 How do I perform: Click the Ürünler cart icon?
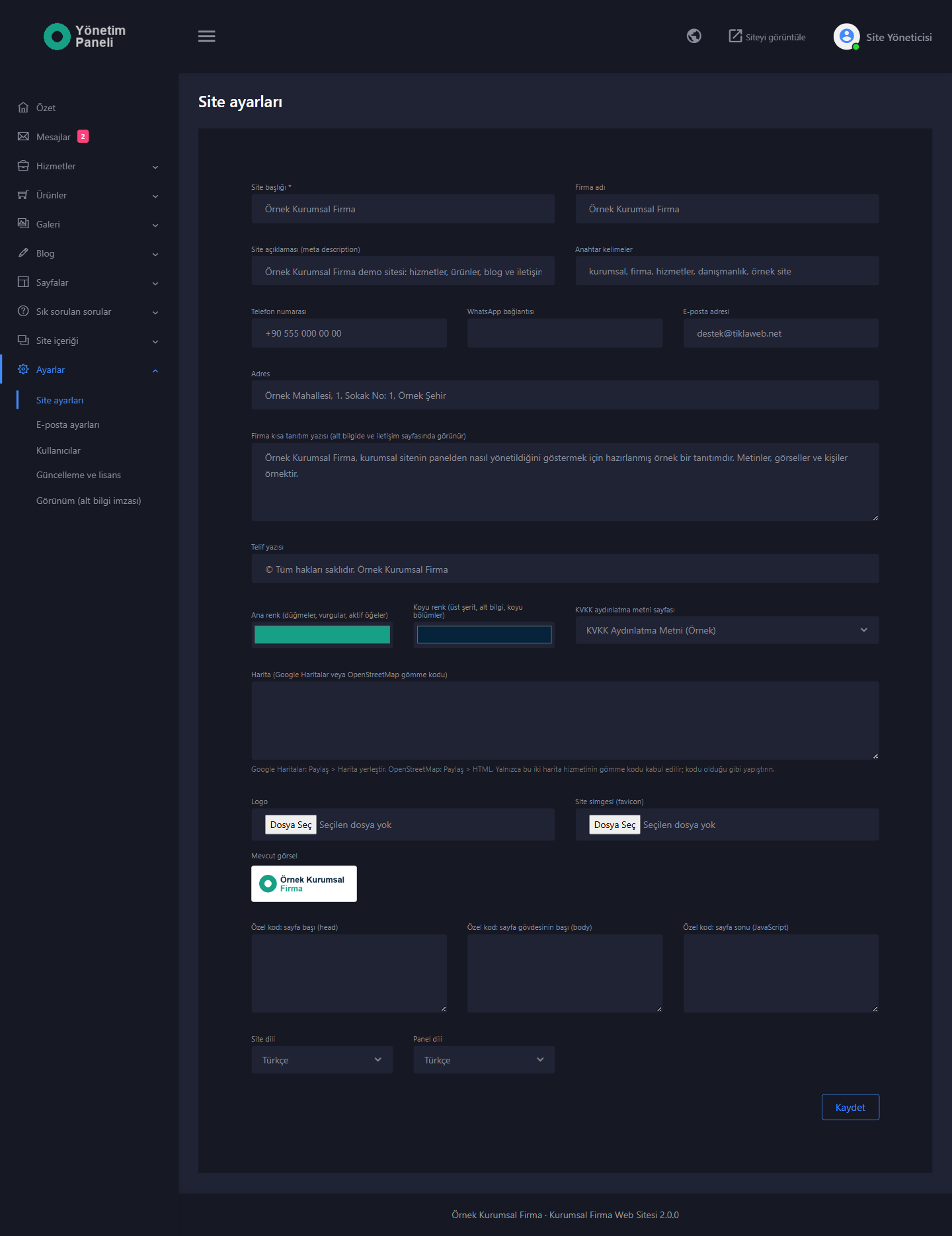click(x=23, y=194)
